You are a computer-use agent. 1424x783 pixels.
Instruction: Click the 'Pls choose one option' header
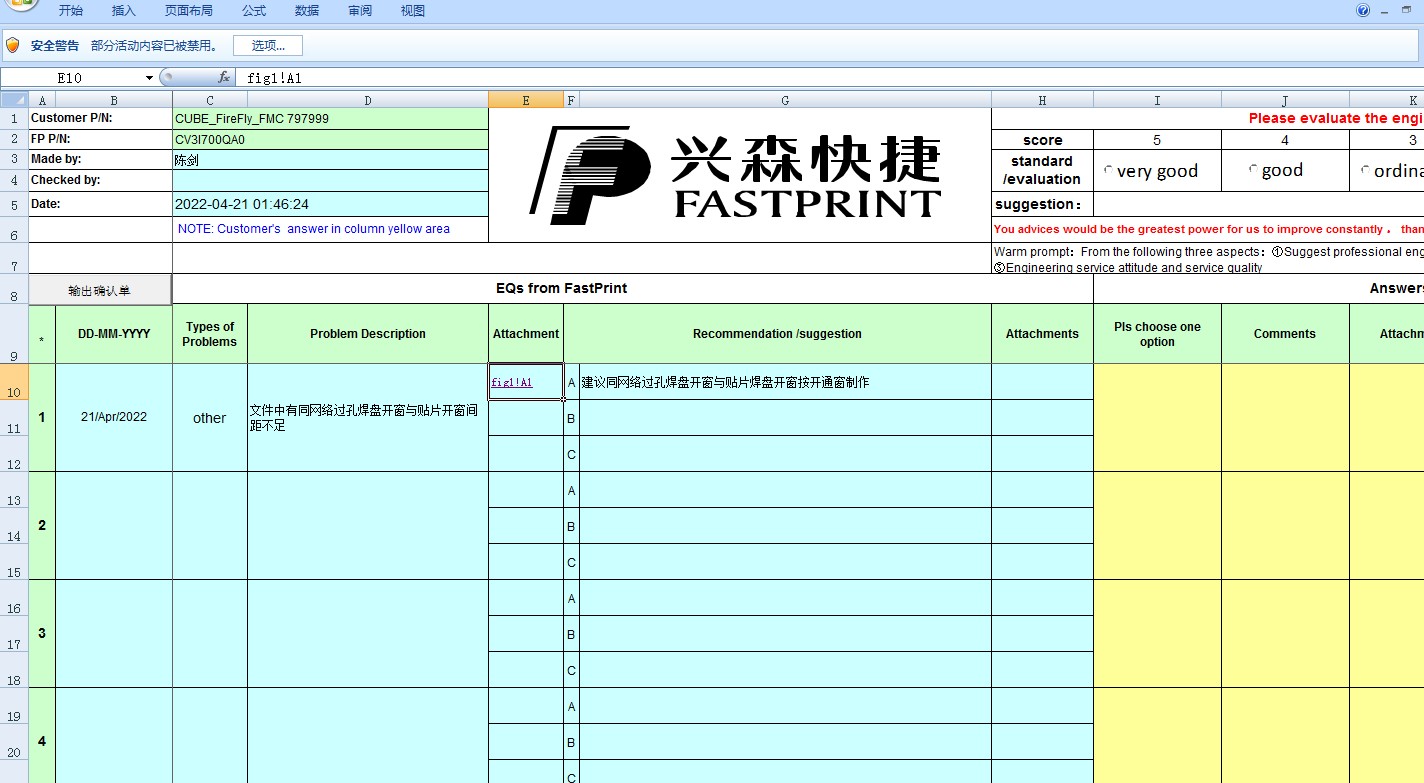(x=1157, y=334)
